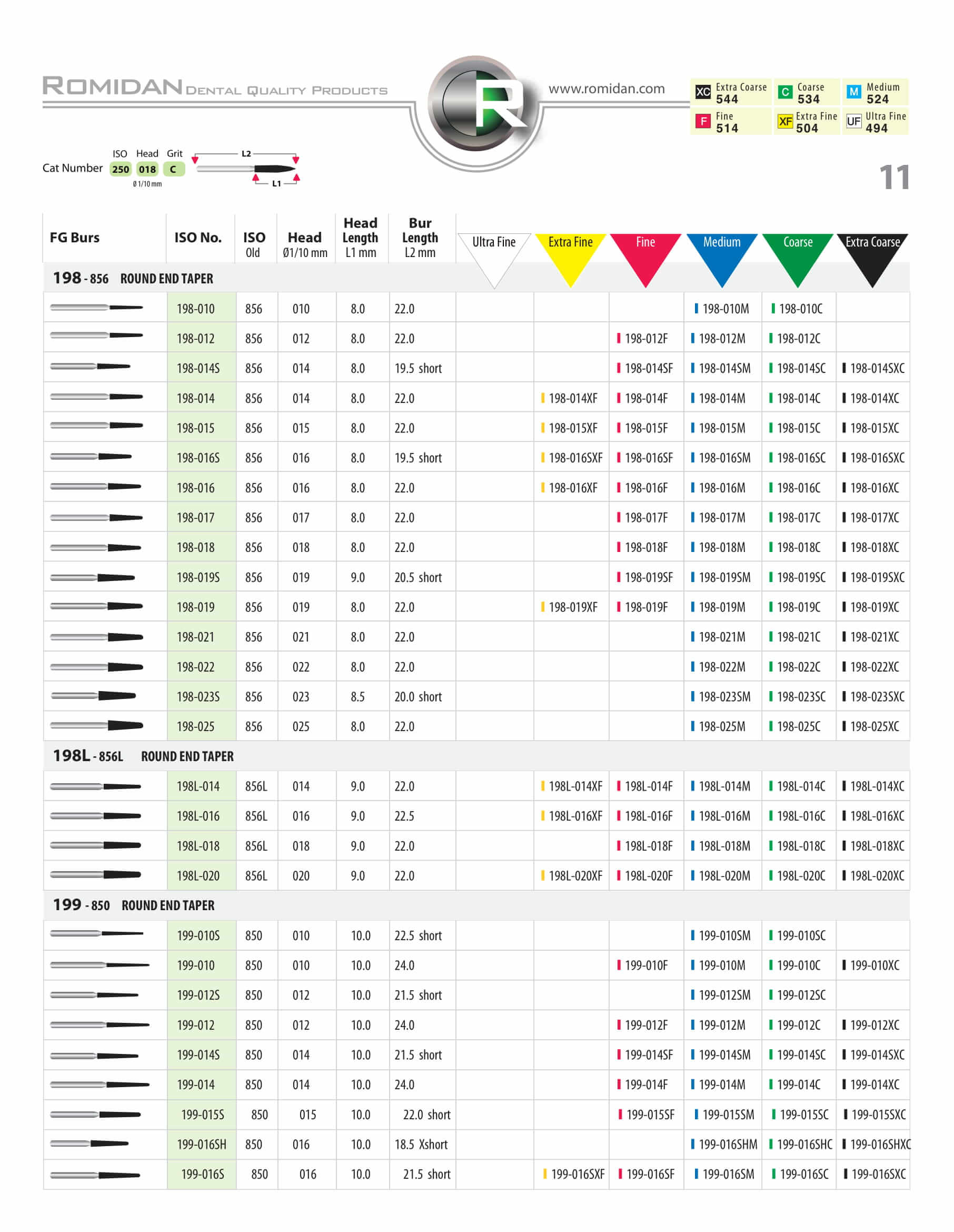Viewport: 954px width, 1232px height.
Task: Select product code '198-016SXF'
Action: tap(572, 458)
